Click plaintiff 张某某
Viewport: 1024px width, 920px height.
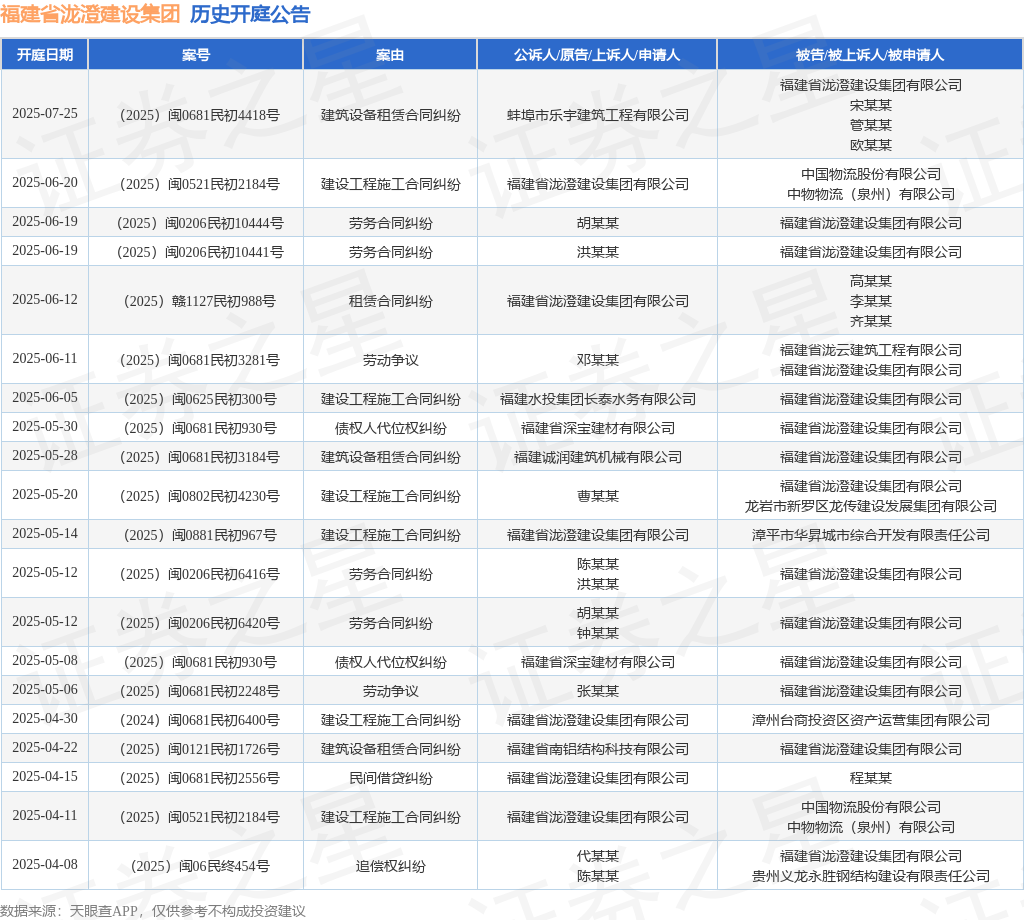point(598,691)
